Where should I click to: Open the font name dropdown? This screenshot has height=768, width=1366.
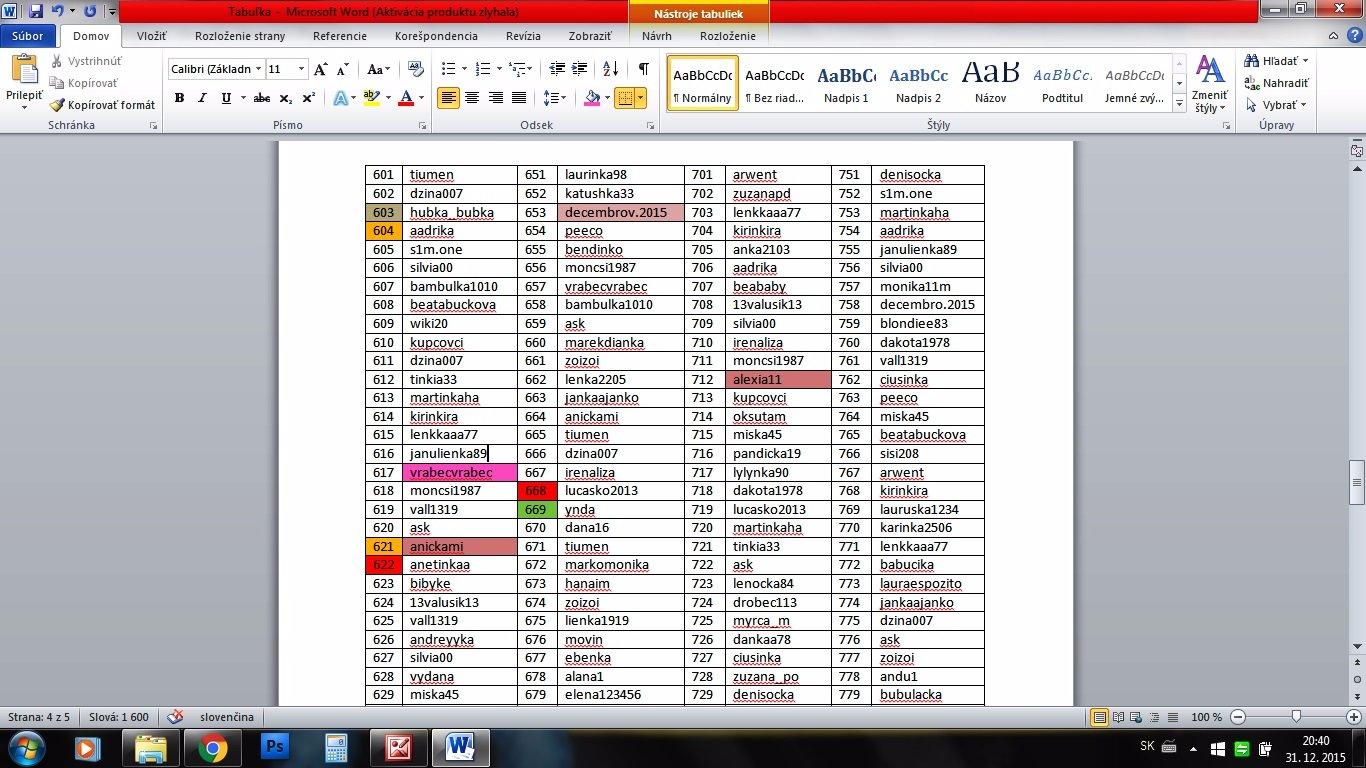(x=258, y=69)
